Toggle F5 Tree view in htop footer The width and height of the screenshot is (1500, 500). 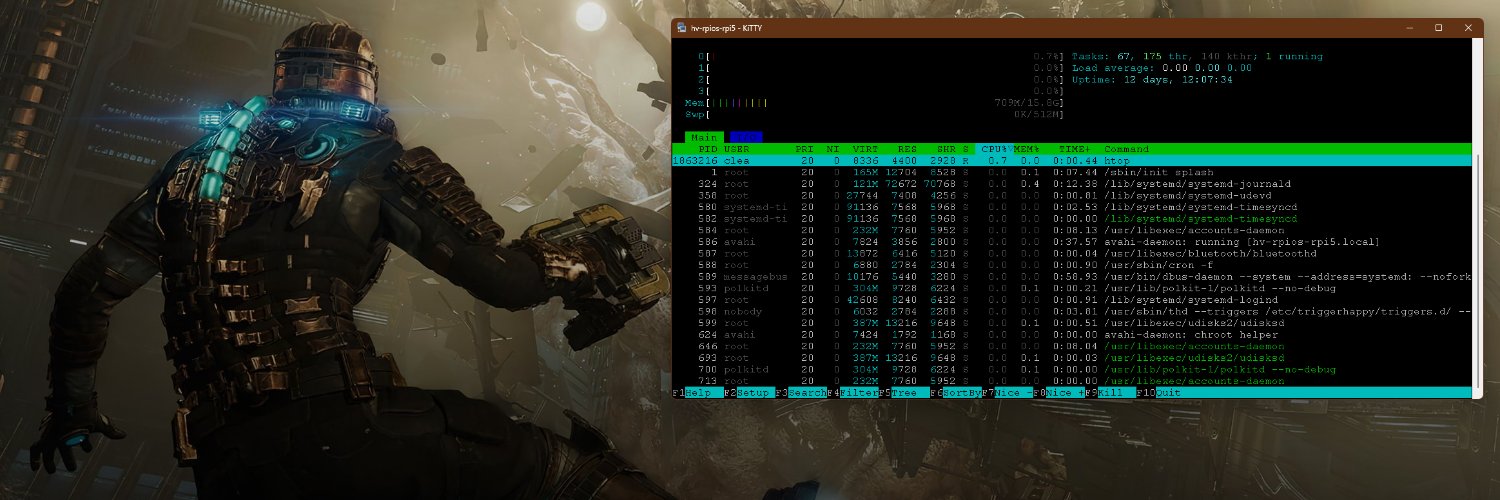point(902,393)
